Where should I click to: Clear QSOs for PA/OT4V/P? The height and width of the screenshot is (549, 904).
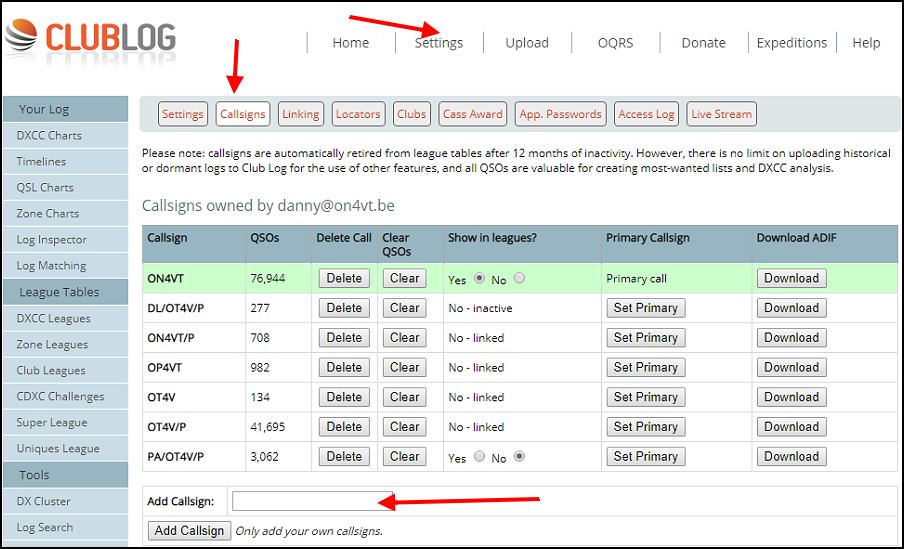405,456
